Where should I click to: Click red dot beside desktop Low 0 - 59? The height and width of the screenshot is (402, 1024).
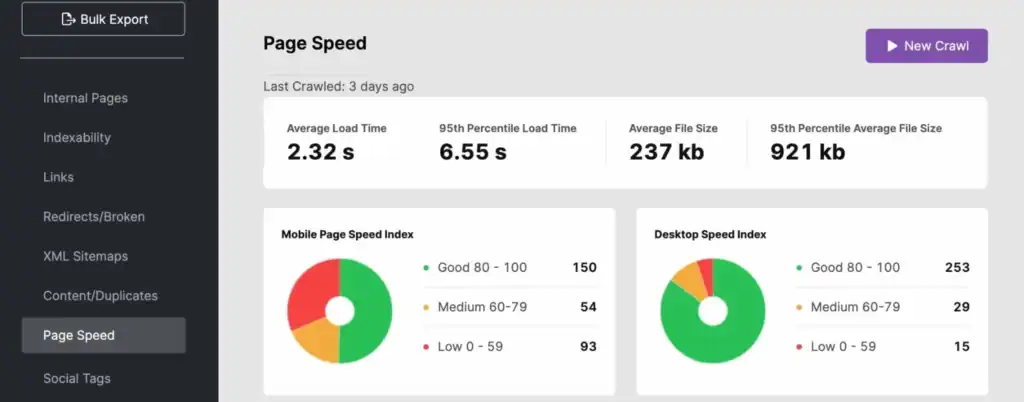click(798, 347)
